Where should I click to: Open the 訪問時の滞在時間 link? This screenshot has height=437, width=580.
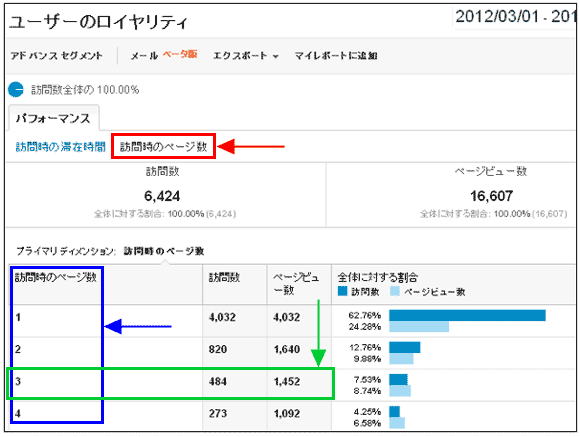click(61, 147)
